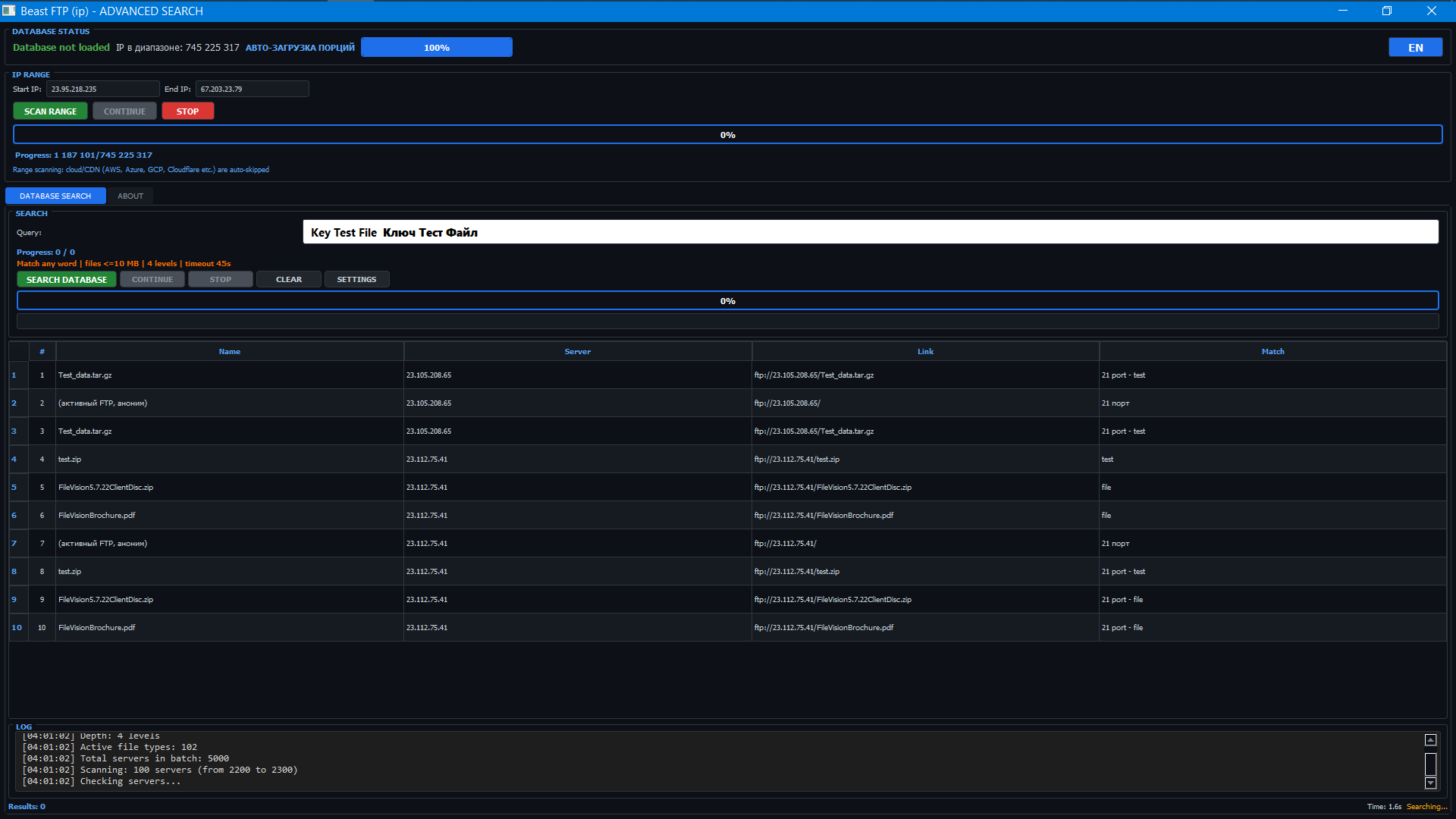Select row header 10 in results table
Screen dimensions: 1456x819
click(18, 627)
